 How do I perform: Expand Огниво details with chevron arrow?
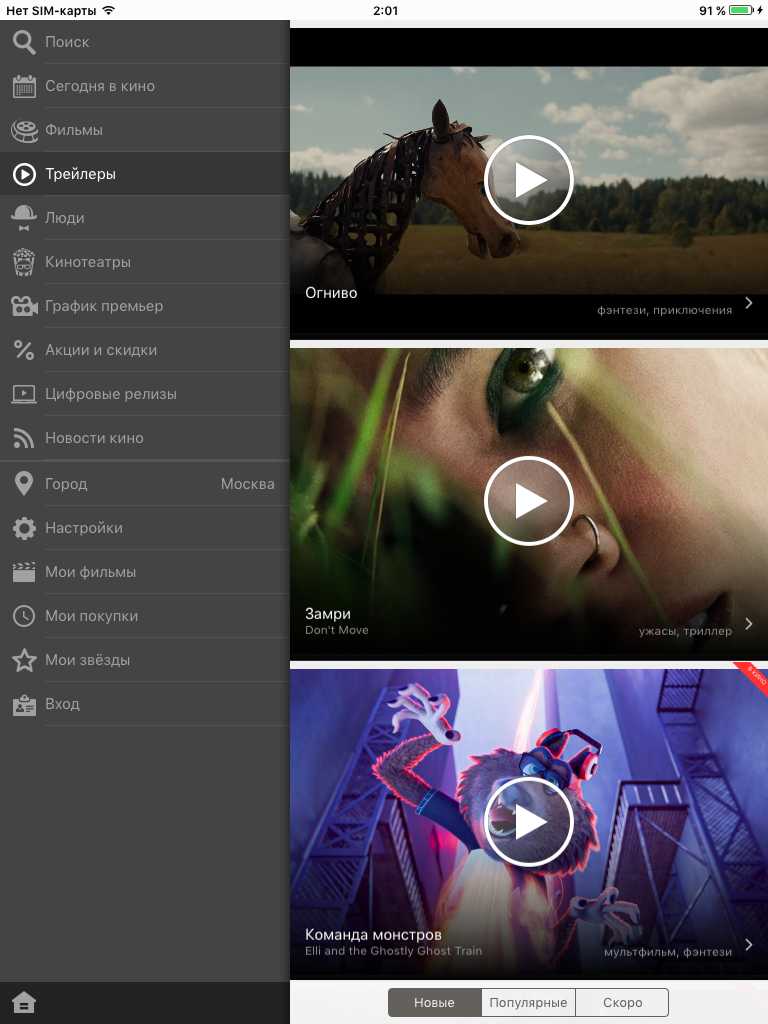pyautogui.click(x=749, y=303)
